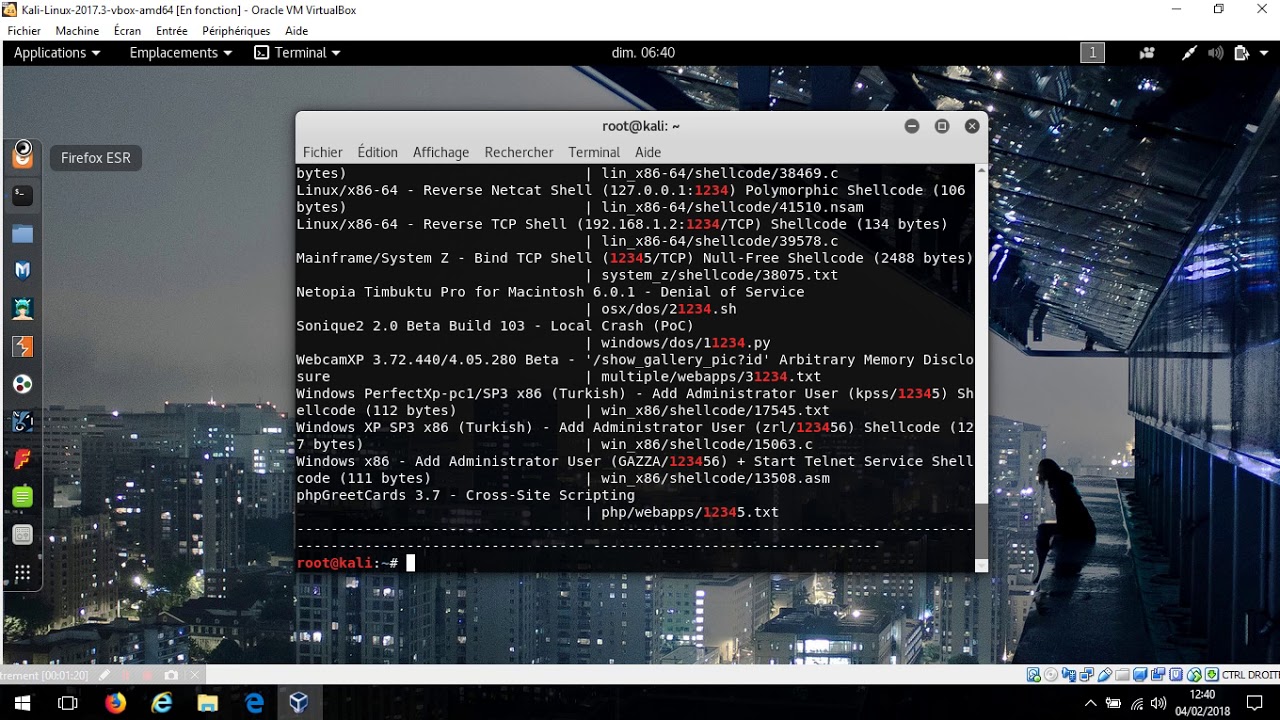Open the clock 'dim. 06:40' calendar
The width and height of the screenshot is (1280, 720).
tap(643, 53)
